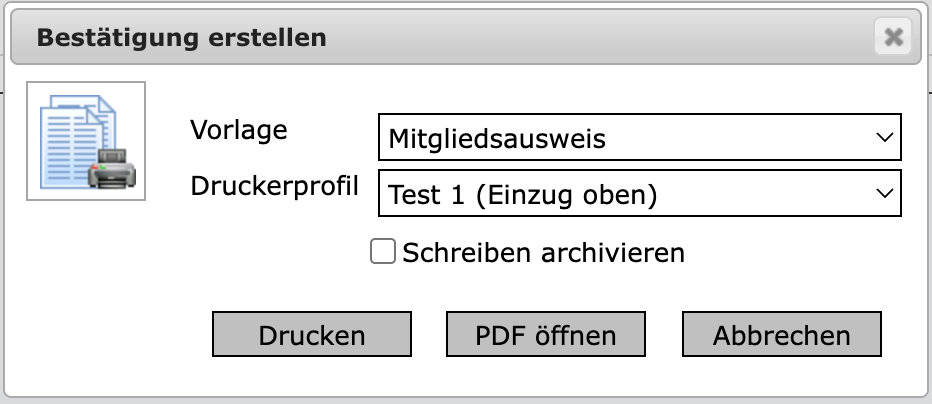This screenshot has width=932, height=404.
Task: Click the Schreiben archivieren label text
Action: pos(543,252)
